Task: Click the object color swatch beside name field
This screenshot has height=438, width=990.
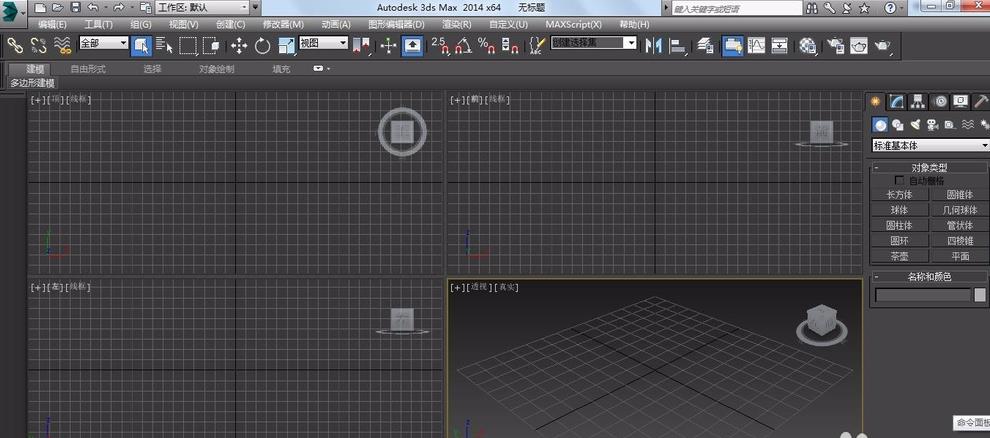Action: pos(979,295)
